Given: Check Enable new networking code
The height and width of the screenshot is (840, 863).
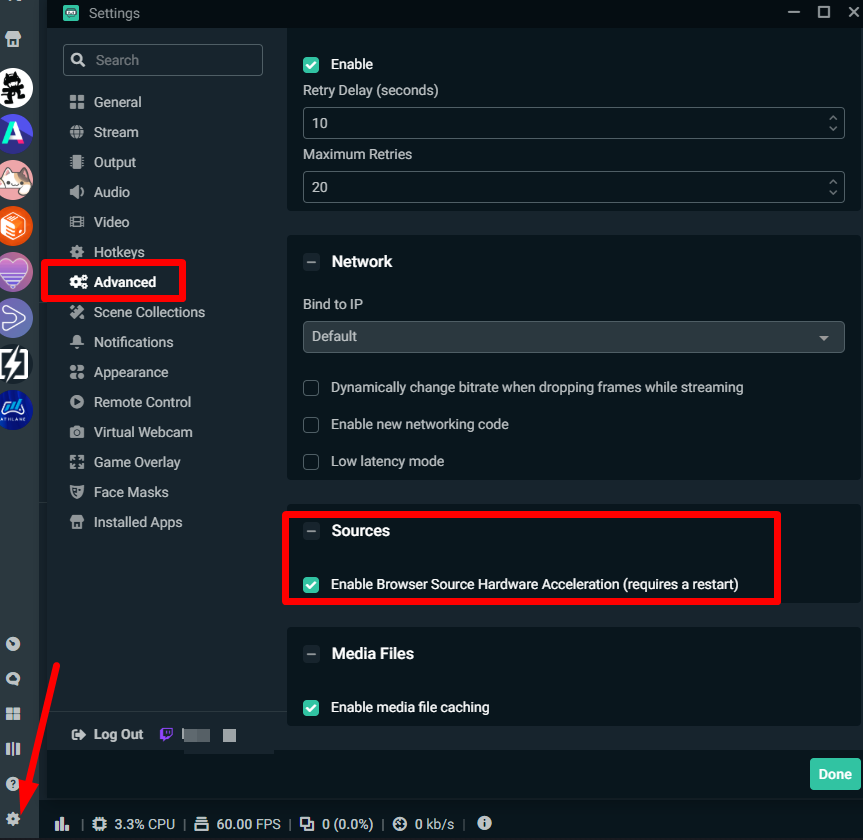Looking at the screenshot, I should pos(311,425).
